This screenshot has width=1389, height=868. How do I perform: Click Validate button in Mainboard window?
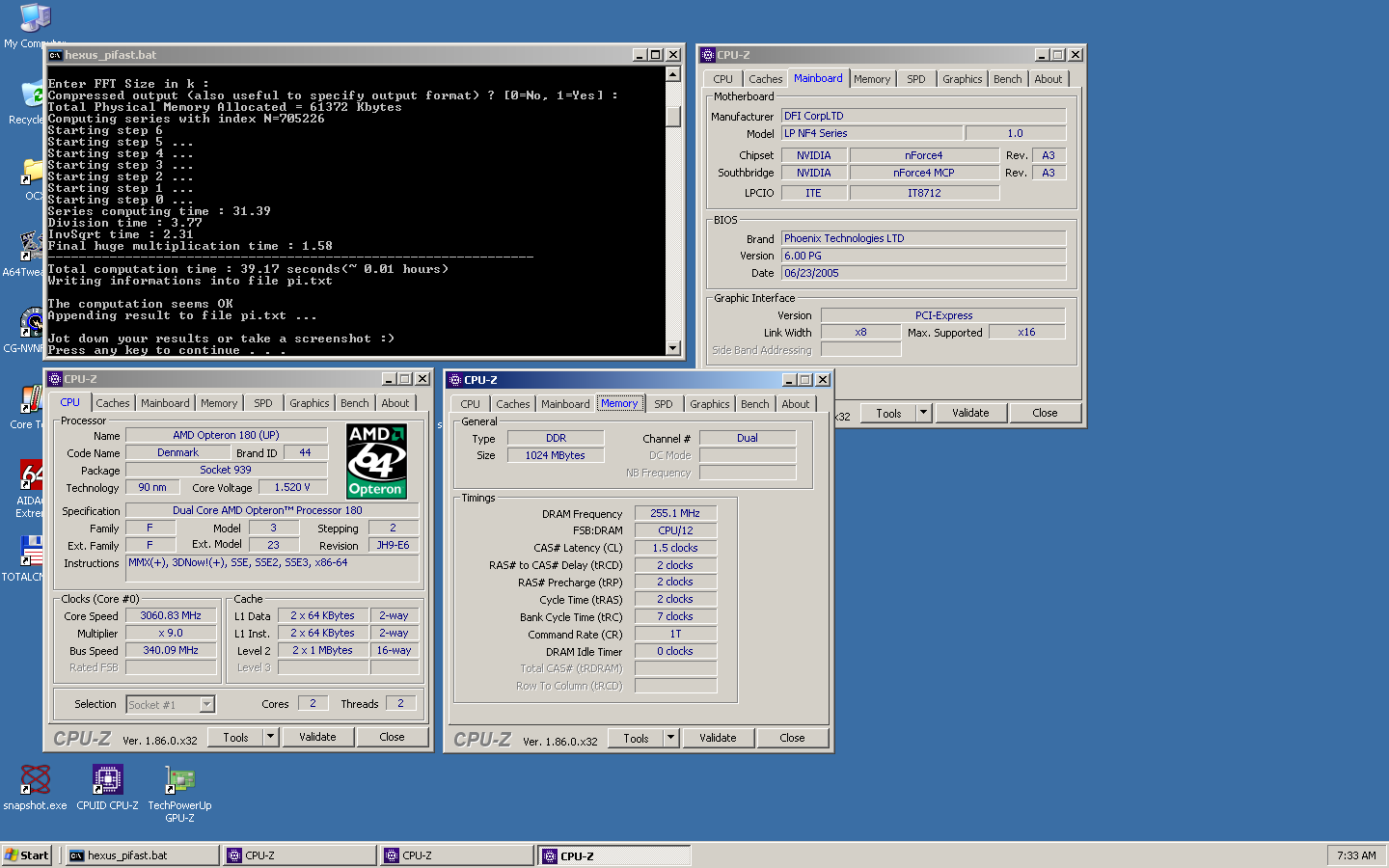point(970,413)
